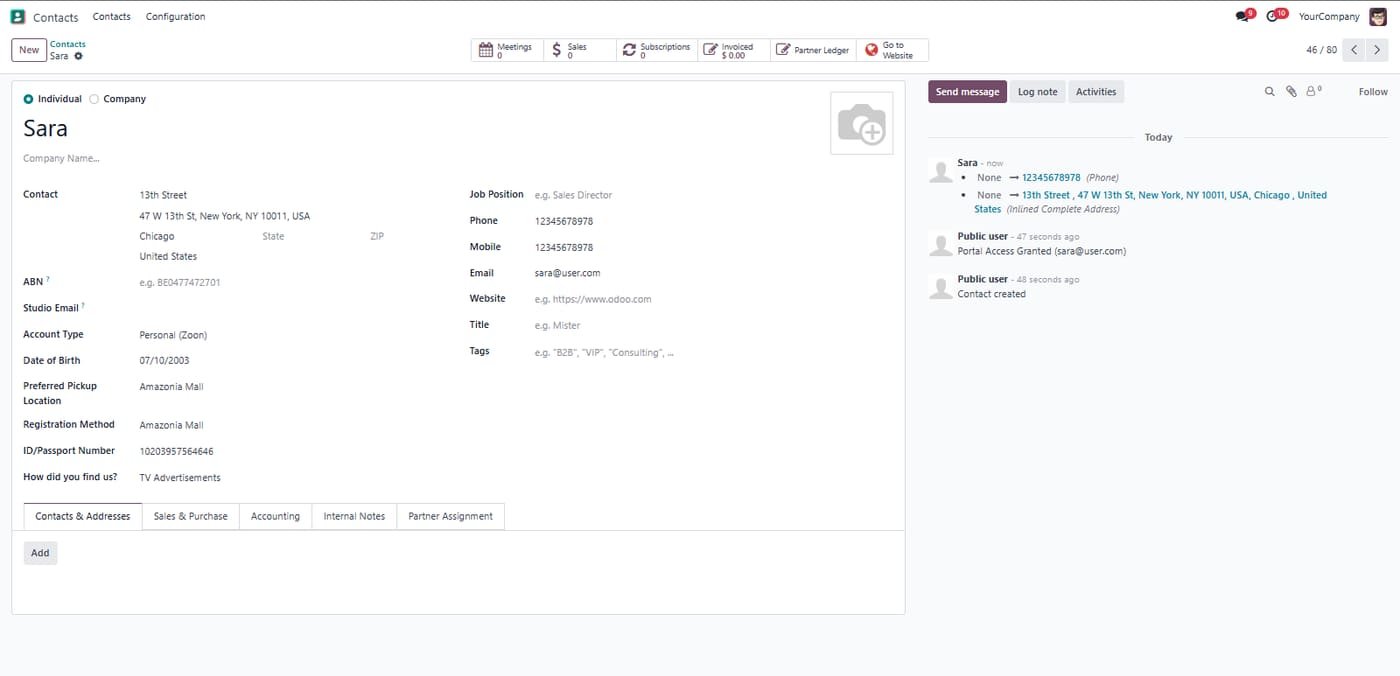
Task: Switch to Partner Assignment tab
Action: [450, 516]
